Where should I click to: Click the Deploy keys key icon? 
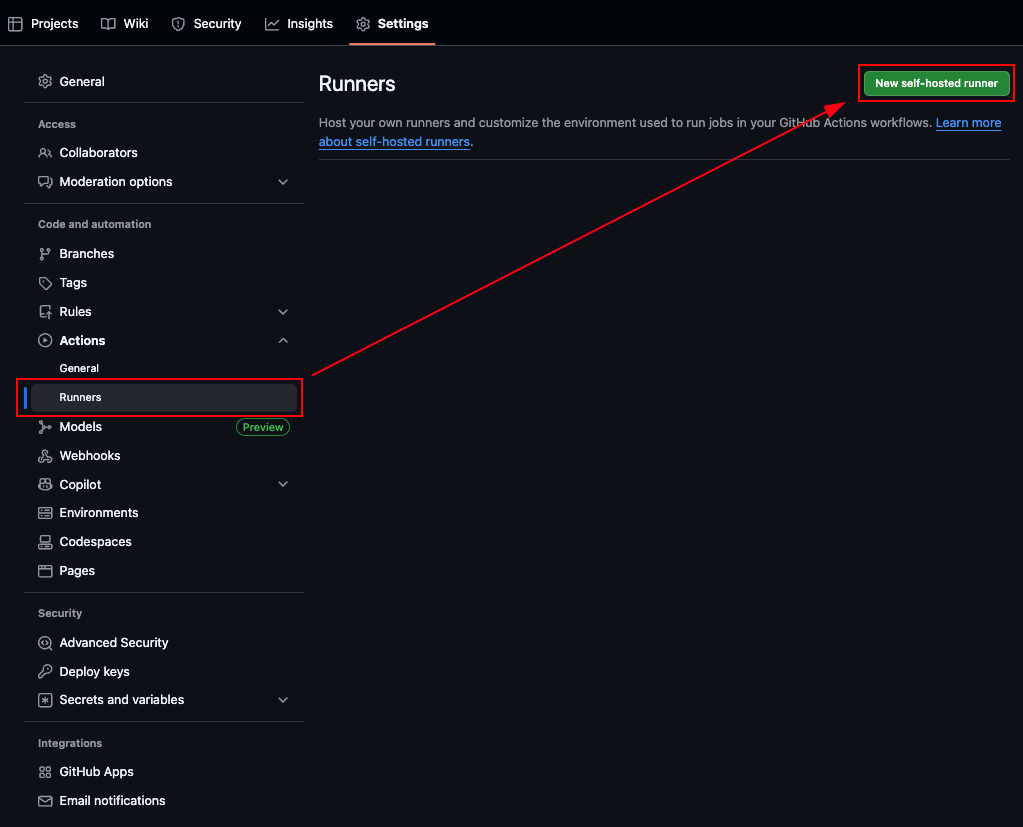click(45, 672)
